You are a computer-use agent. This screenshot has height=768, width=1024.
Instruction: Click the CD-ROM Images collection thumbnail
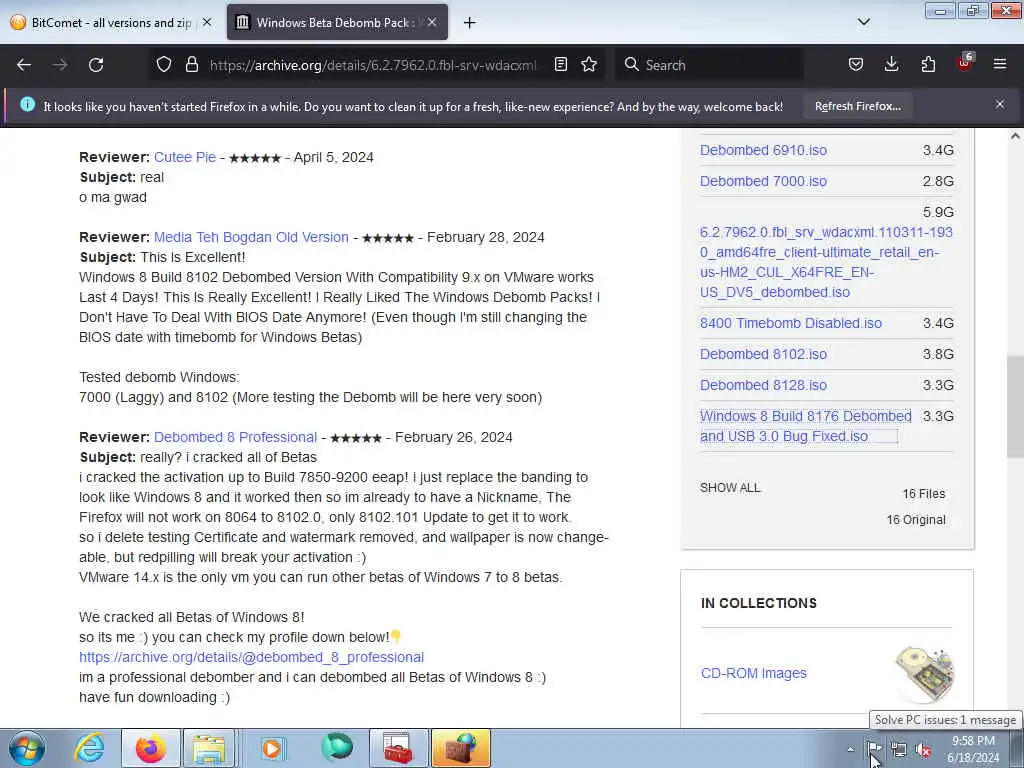click(924, 675)
